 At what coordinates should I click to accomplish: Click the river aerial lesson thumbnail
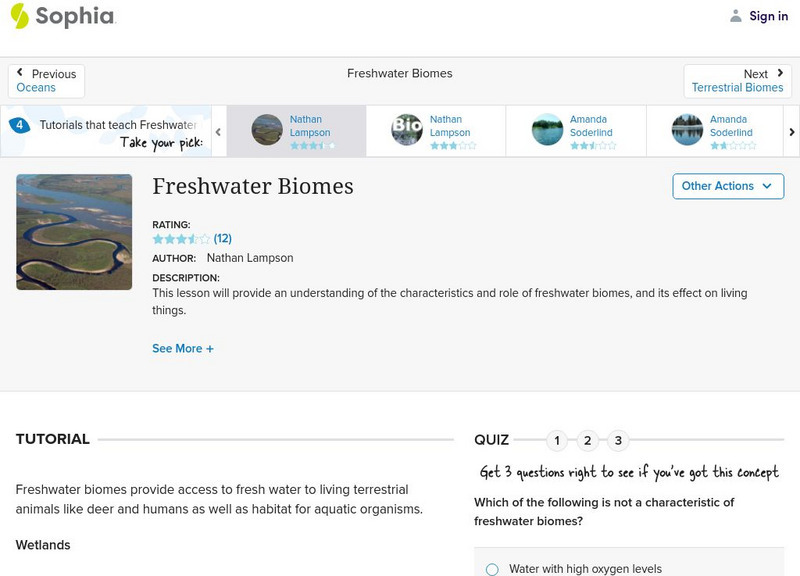pos(74,232)
